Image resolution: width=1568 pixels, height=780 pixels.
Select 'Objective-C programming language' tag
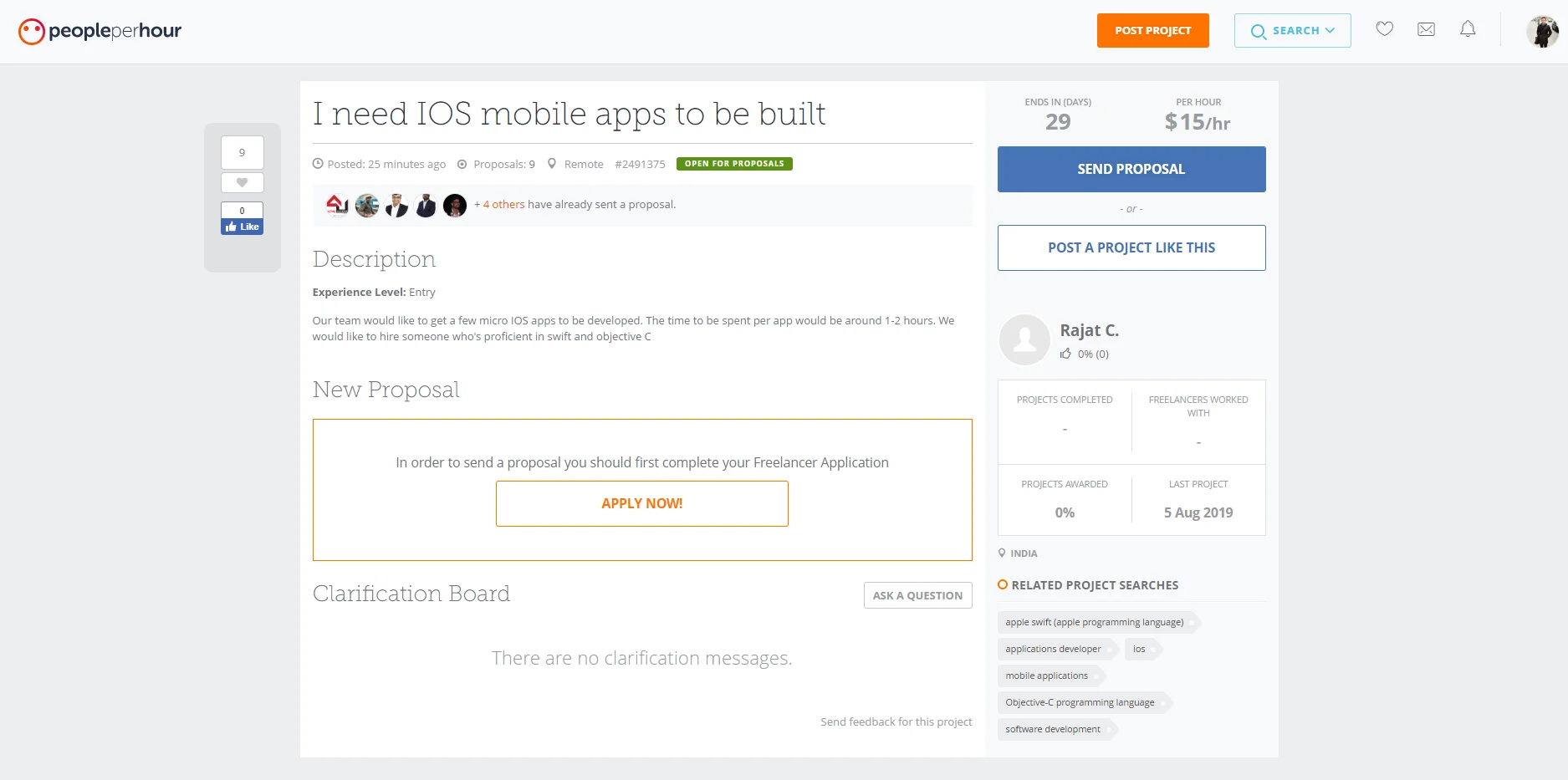tap(1084, 702)
